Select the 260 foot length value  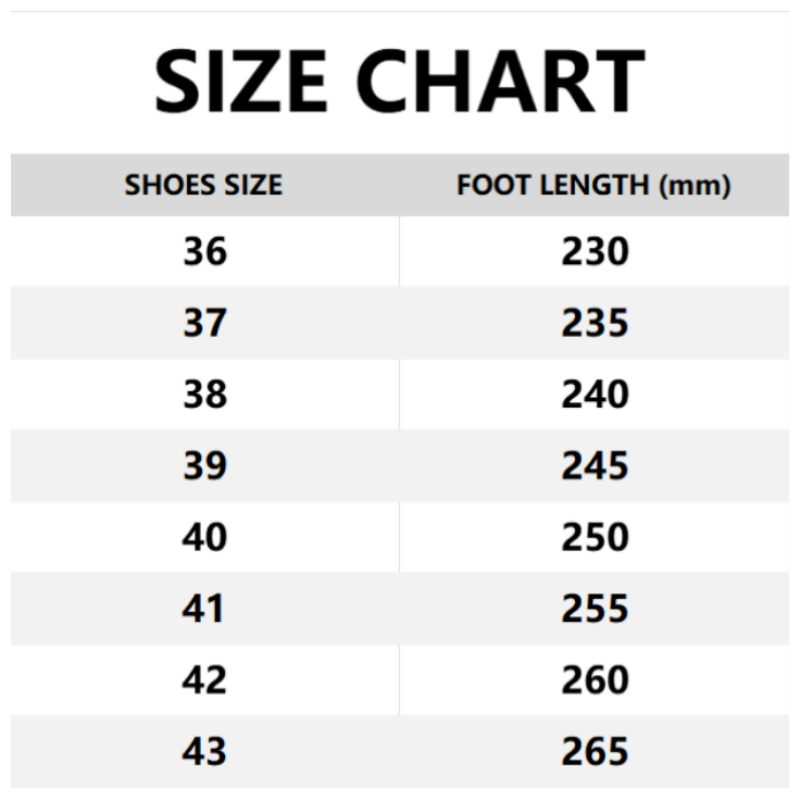594,680
